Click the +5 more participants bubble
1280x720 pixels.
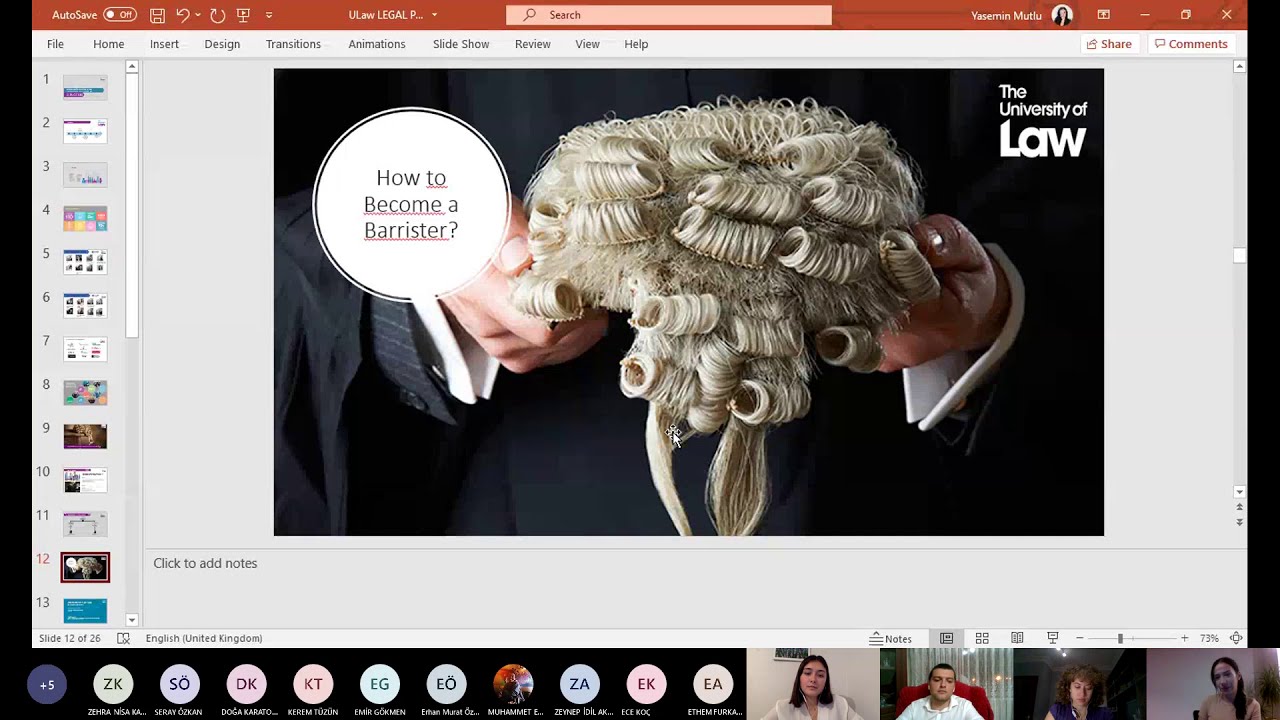47,685
